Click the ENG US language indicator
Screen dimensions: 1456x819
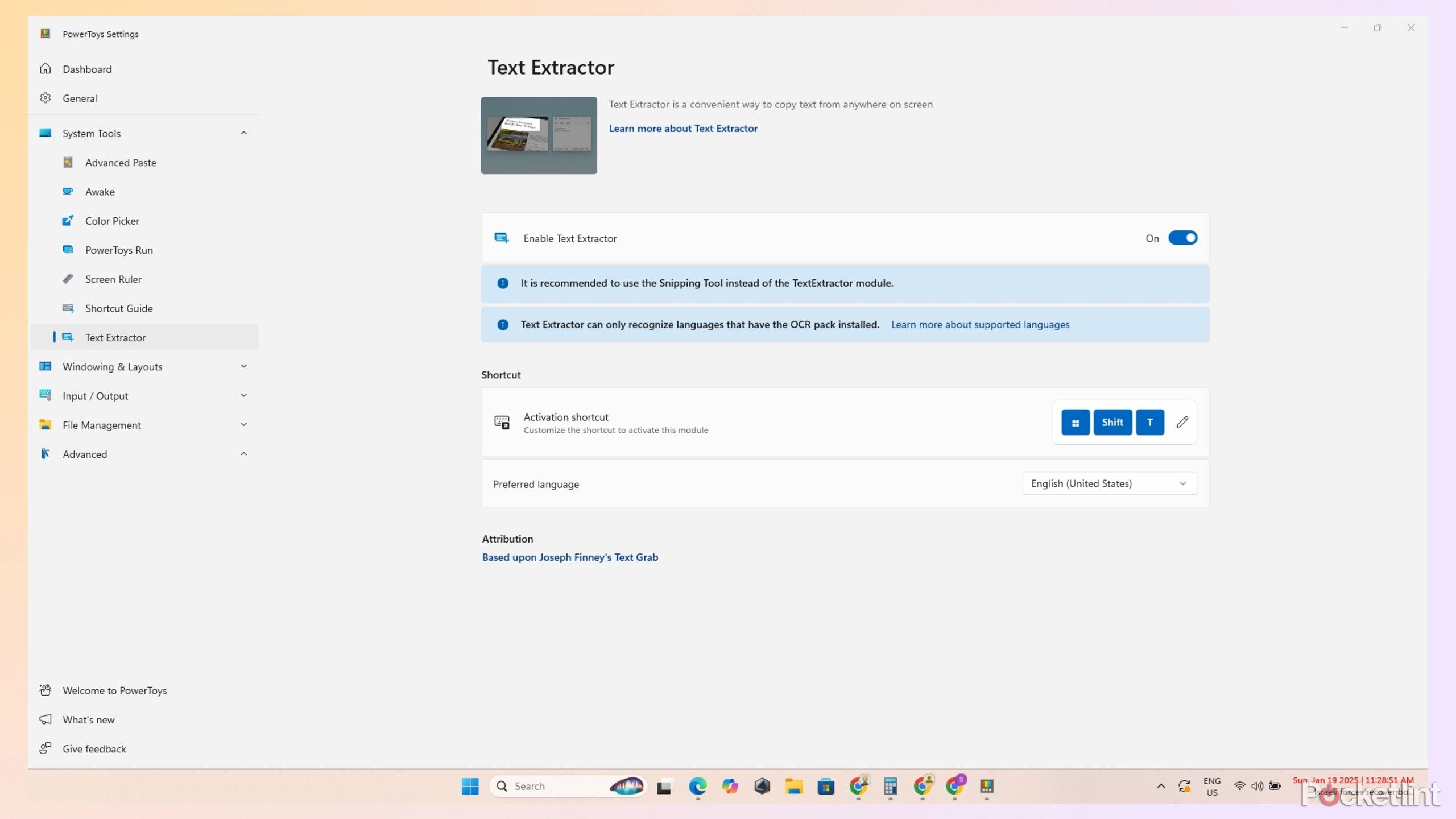[1212, 787]
